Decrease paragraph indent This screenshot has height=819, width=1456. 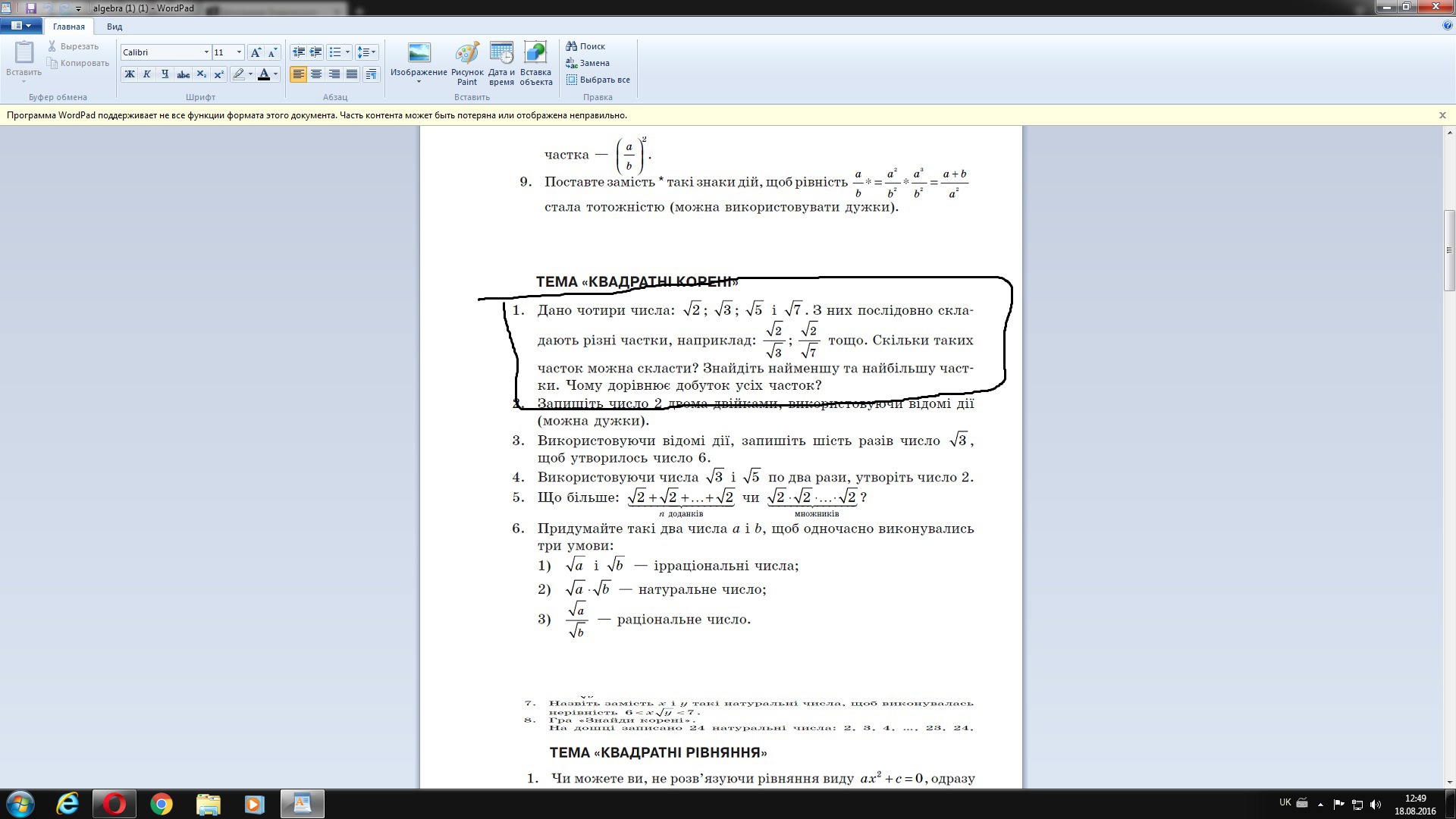299,52
